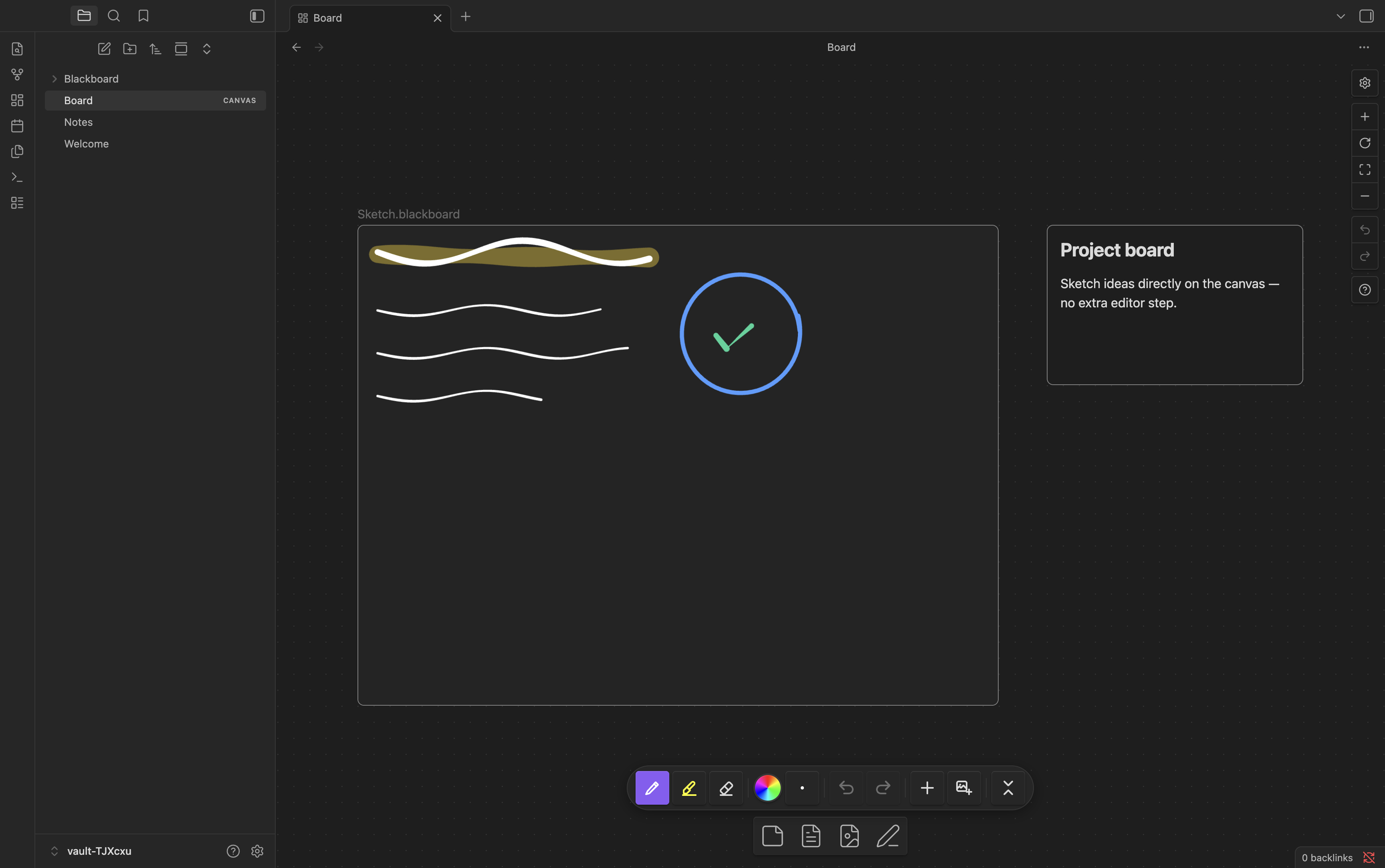Open the vault-TJXcxu vault switcher
The image size is (1385, 868).
[x=92, y=851]
